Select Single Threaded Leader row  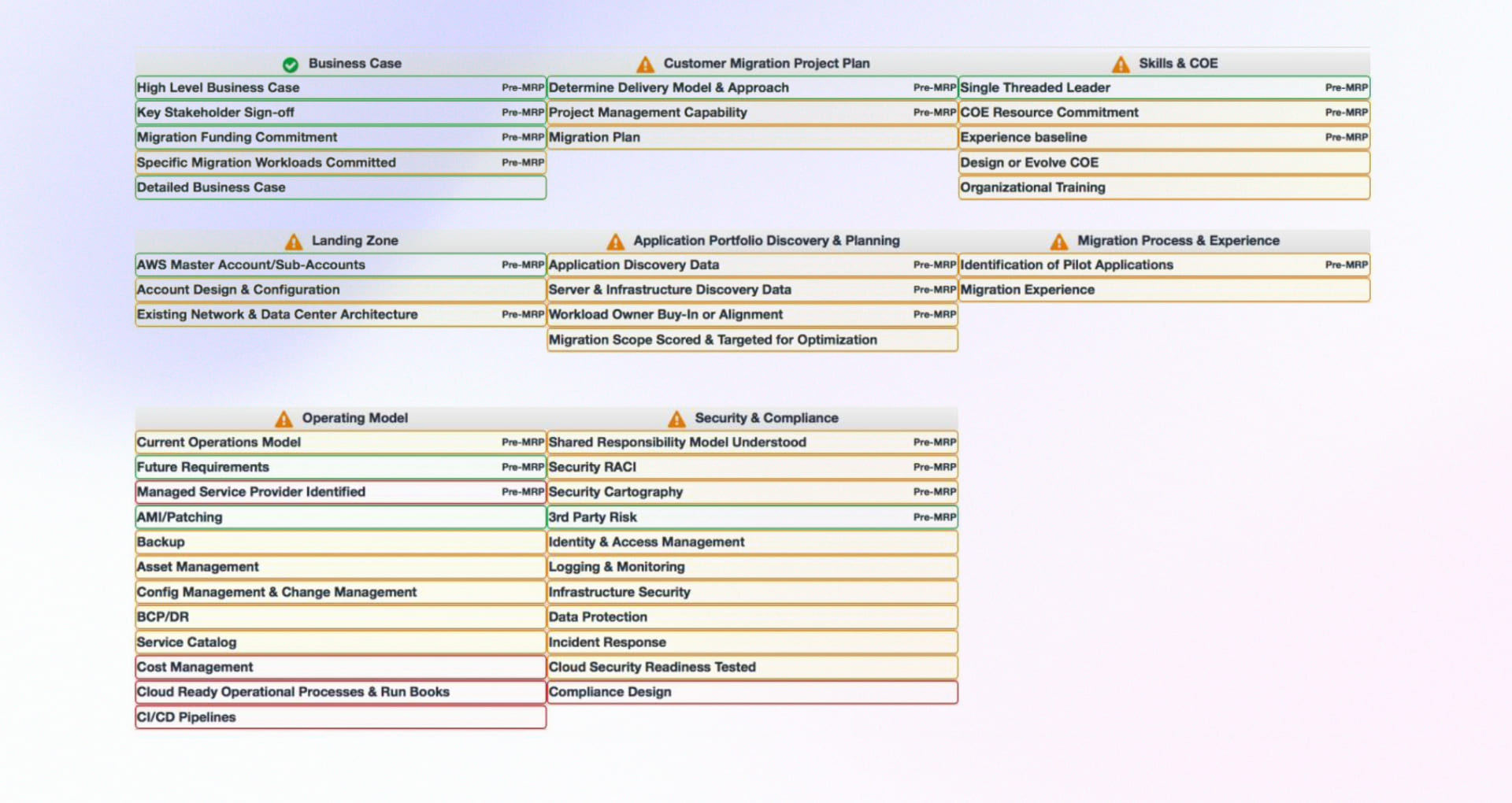pyautogui.click(x=1164, y=87)
